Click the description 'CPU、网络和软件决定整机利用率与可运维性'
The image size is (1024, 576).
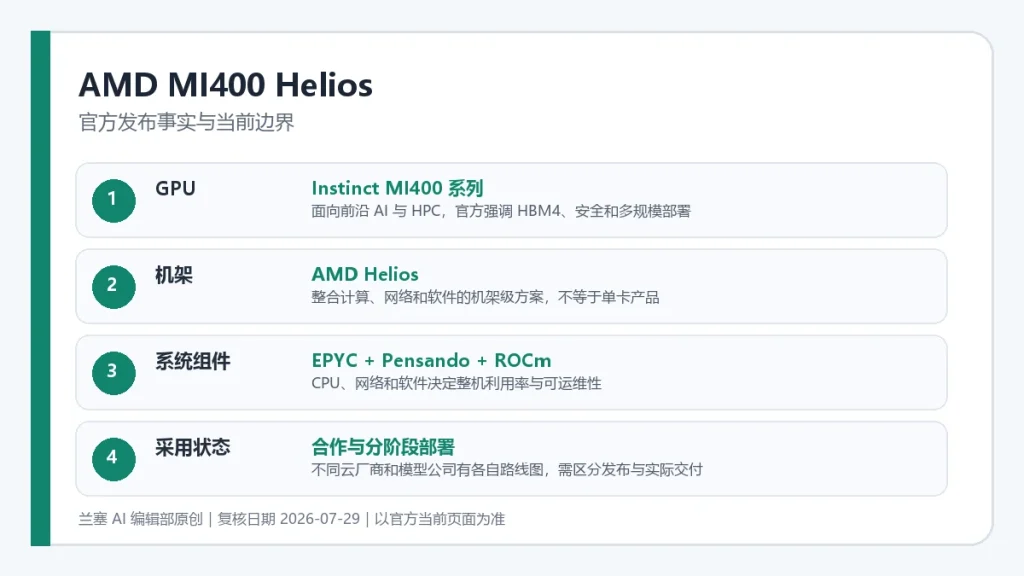(x=456, y=383)
